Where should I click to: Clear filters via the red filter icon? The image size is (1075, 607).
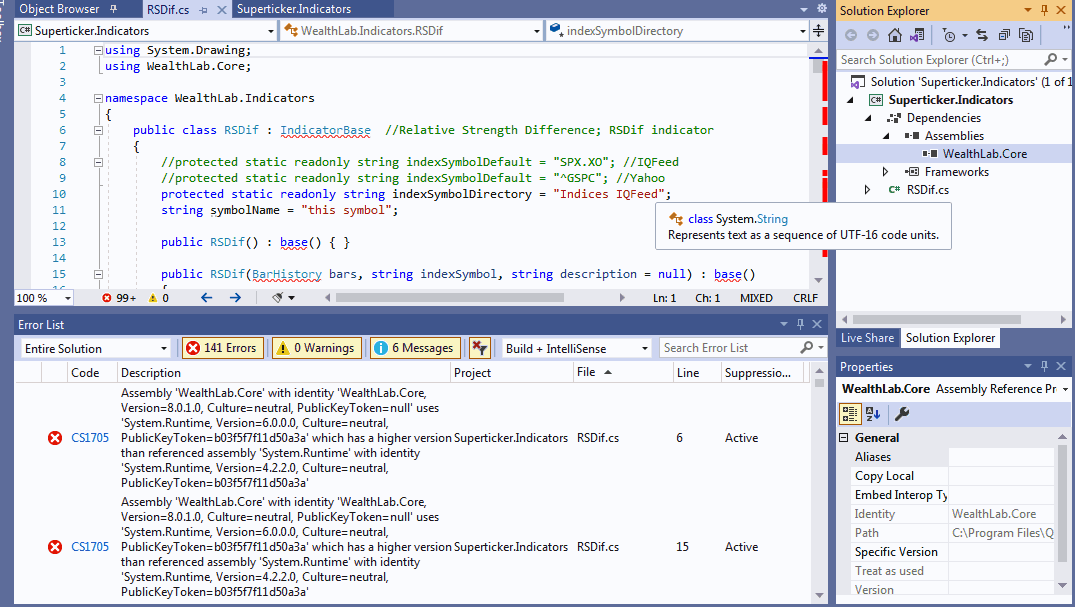(478, 347)
